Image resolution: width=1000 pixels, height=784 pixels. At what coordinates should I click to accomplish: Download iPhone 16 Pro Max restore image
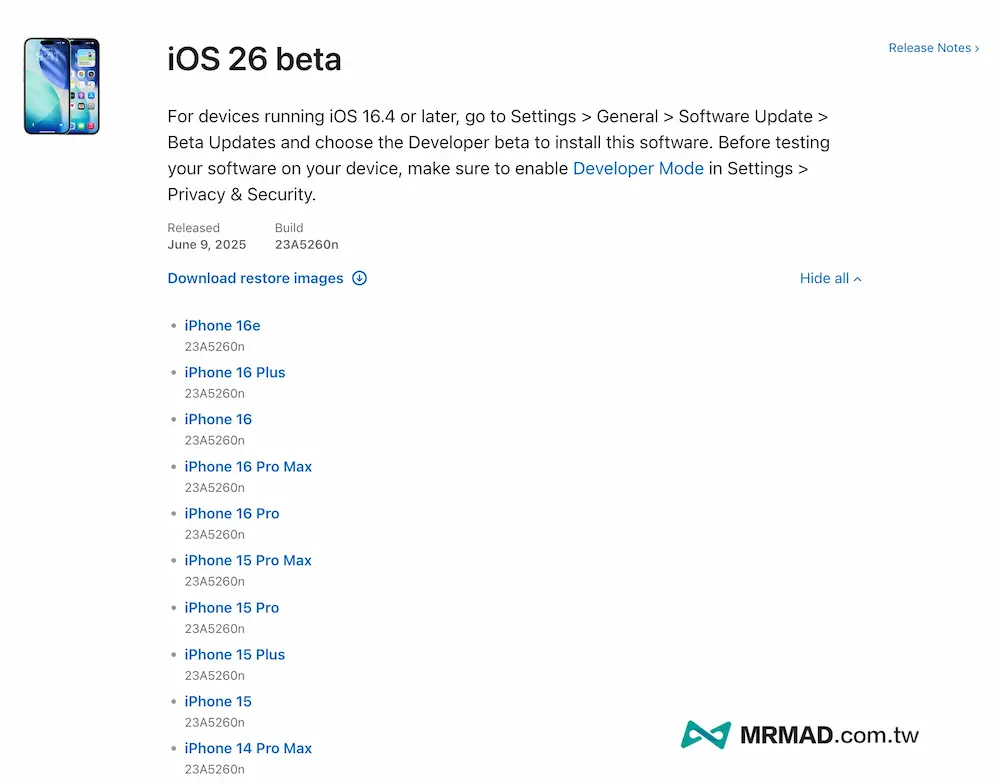tap(248, 466)
